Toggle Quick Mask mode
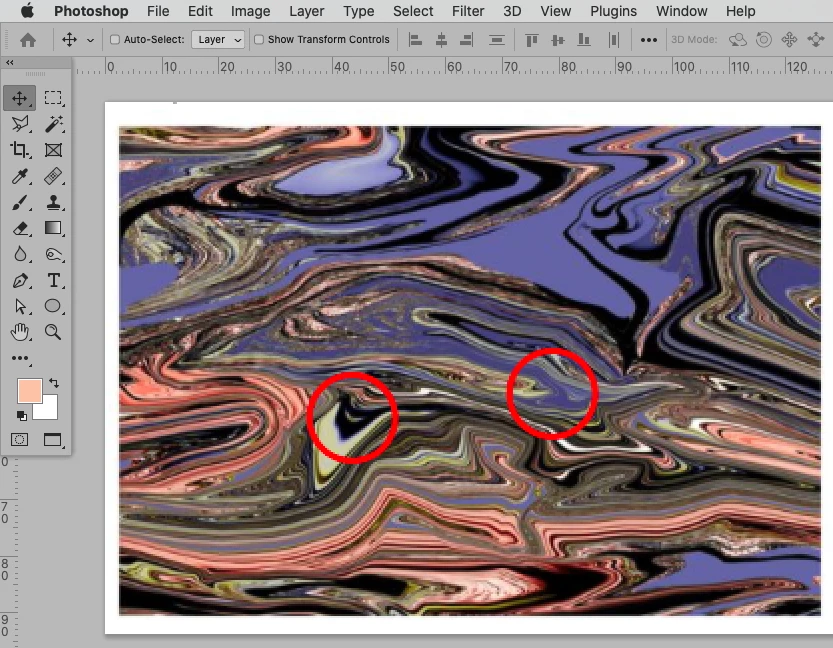Viewport: 833px width, 648px height. pos(20,440)
